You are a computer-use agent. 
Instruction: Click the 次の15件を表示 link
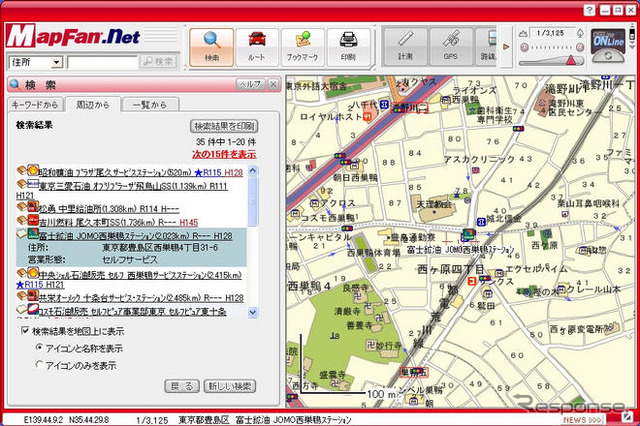click(x=224, y=155)
